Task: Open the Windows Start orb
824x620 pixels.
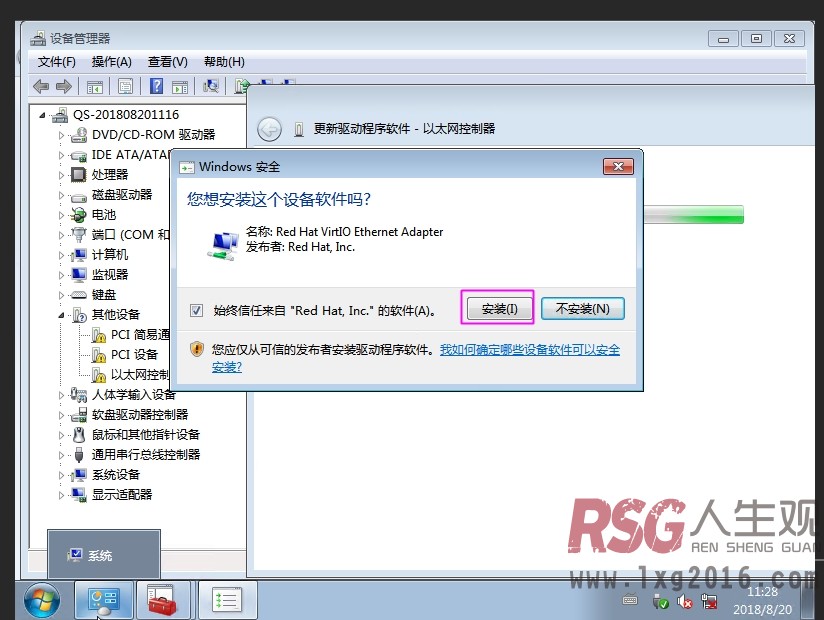Action: pyautogui.click(x=42, y=601)
